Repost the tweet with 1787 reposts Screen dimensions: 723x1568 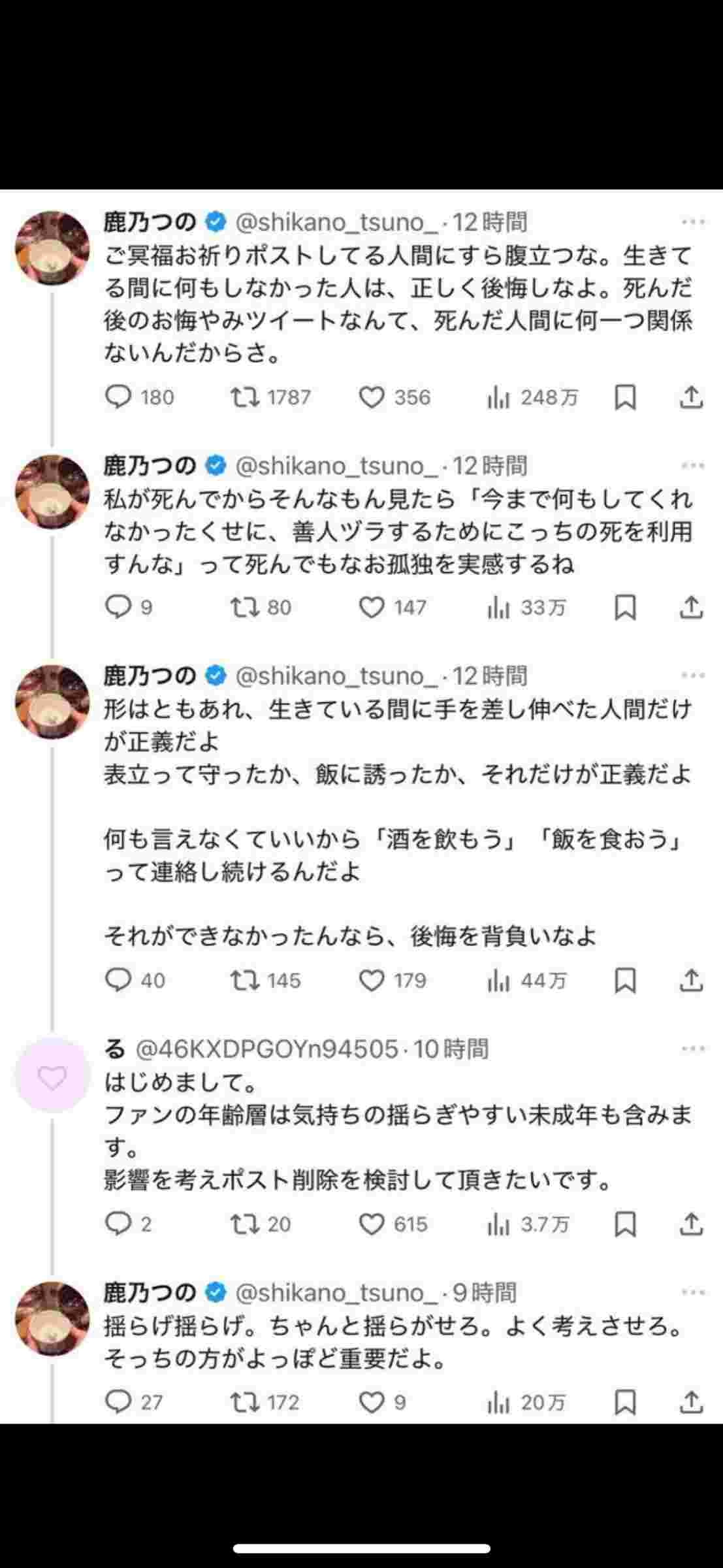tap(246, 397)
